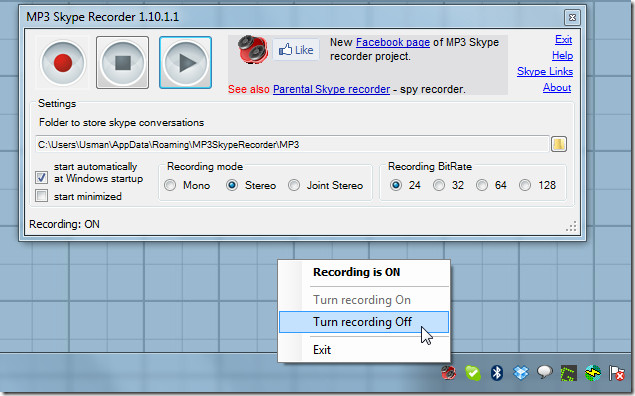Image resolution: width=635 pixels, height=396 pixels.
Task: Choose Turn recording Off in context menu
Action: point(364,322)
